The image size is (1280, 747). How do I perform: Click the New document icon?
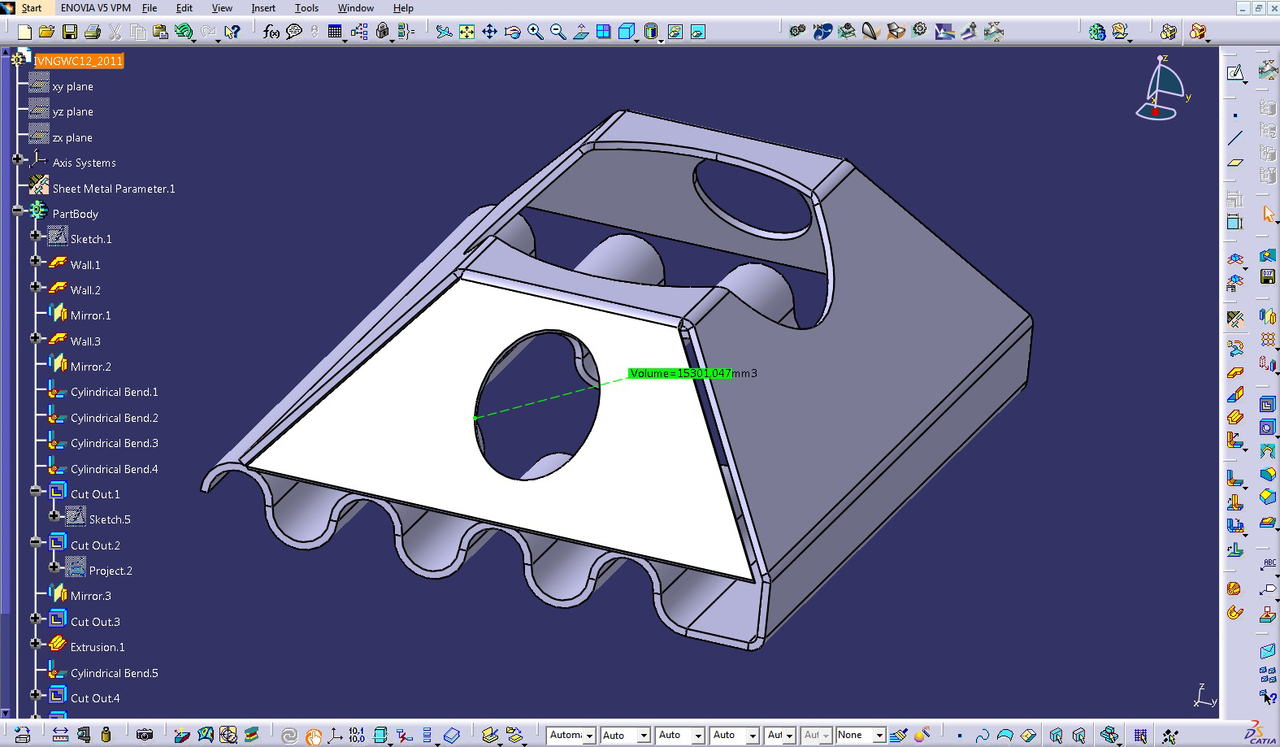click(x=24, y=32)
